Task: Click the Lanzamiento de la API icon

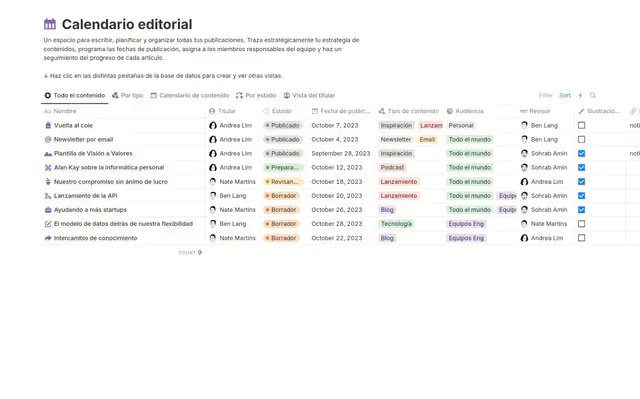Action: click(48, 196)
